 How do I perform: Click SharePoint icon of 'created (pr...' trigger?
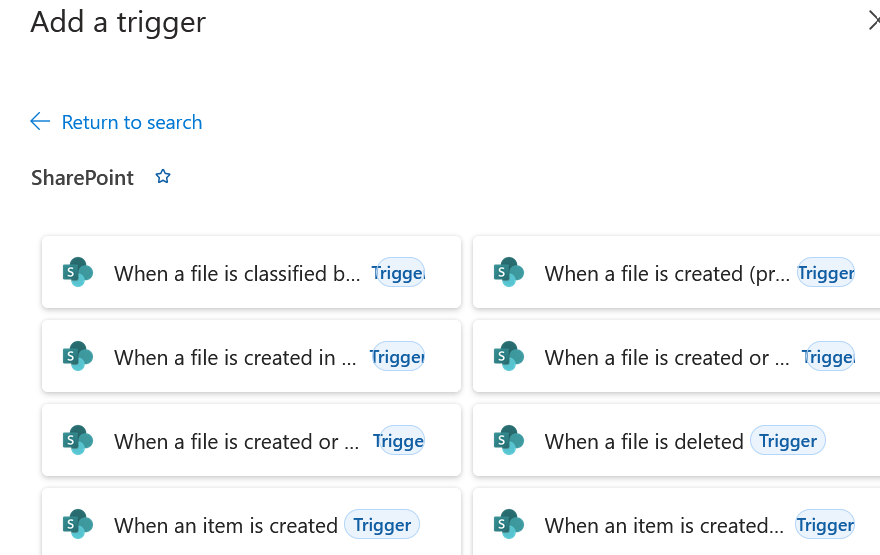(508, 272)
